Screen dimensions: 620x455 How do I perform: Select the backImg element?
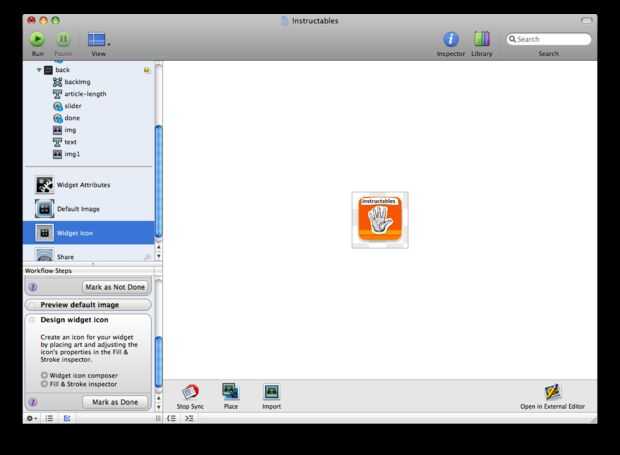tap(78, 82)
